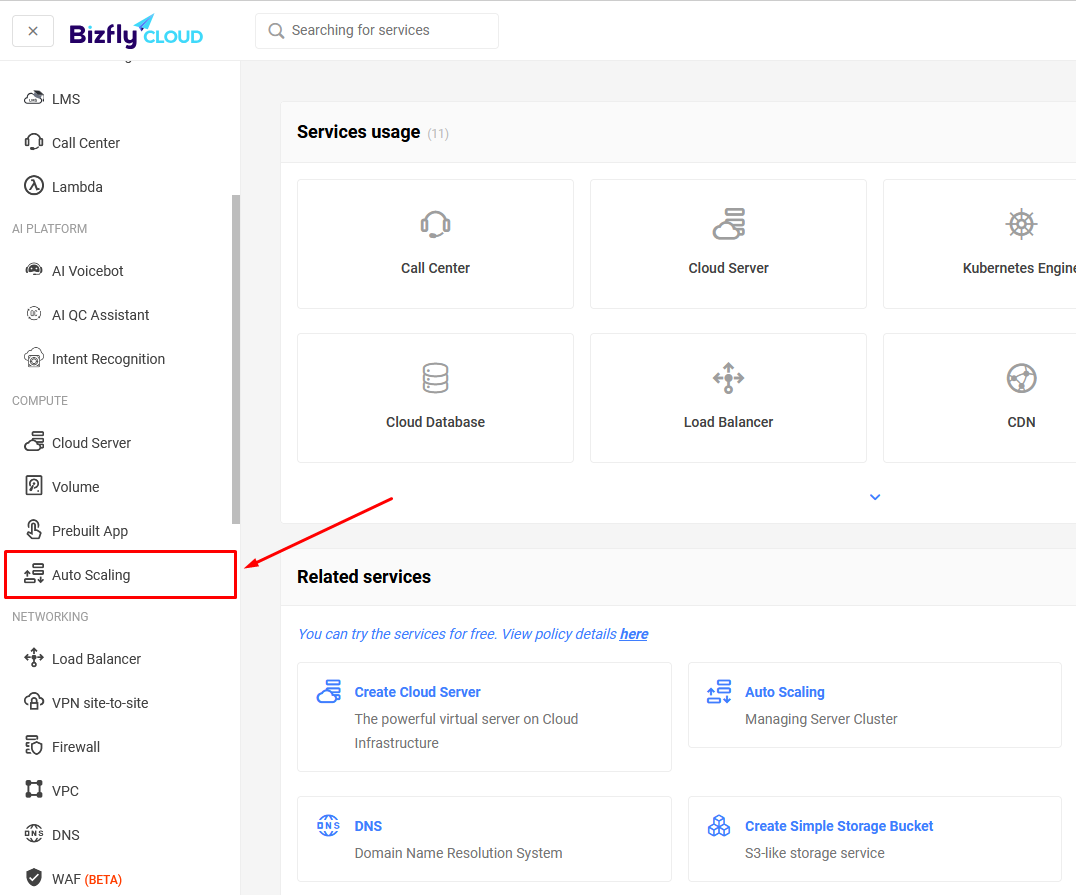Go to VPN site-to-site menu item
Screen dimensions: 1076x895
pyautogui.click(x=100, y=703)
